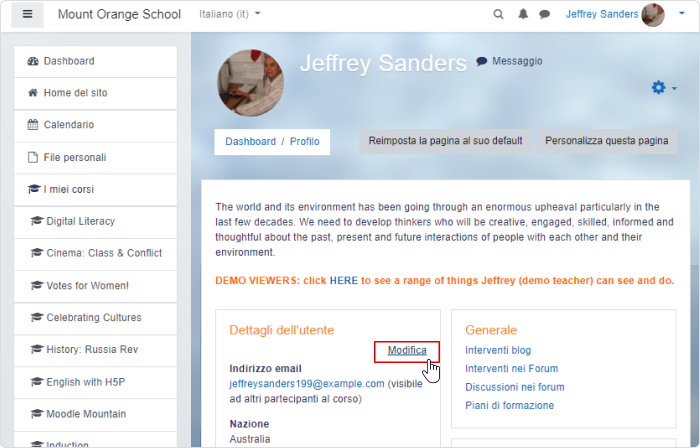Click the Dettagli dell'utente heading
This screenshot has height=448, width=700.
click(x=282, y=330)
